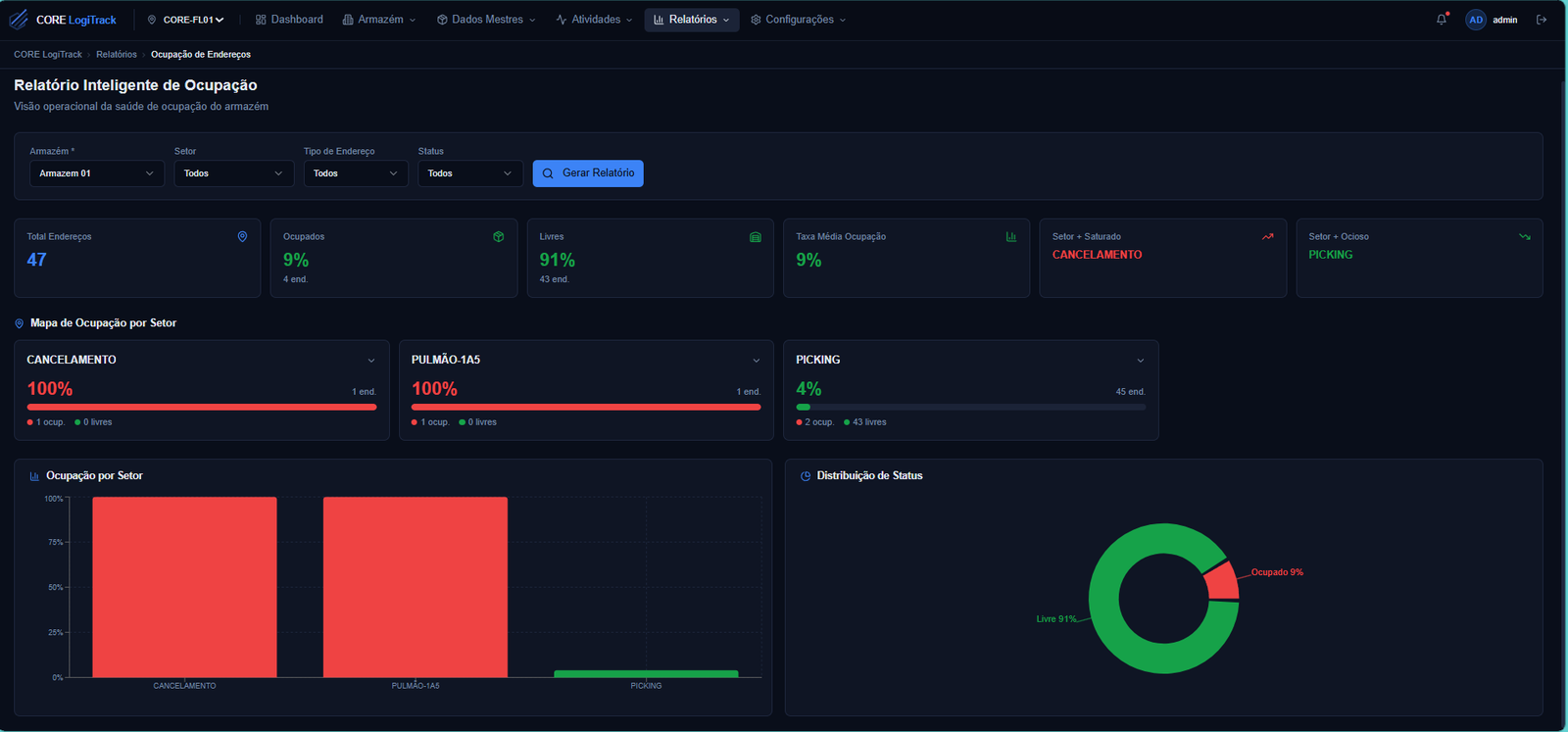The height and width of the screenshot is (732, 1568).
Task: Click the "Ocupado 9%" chart label
Action: coord(1277,572)
